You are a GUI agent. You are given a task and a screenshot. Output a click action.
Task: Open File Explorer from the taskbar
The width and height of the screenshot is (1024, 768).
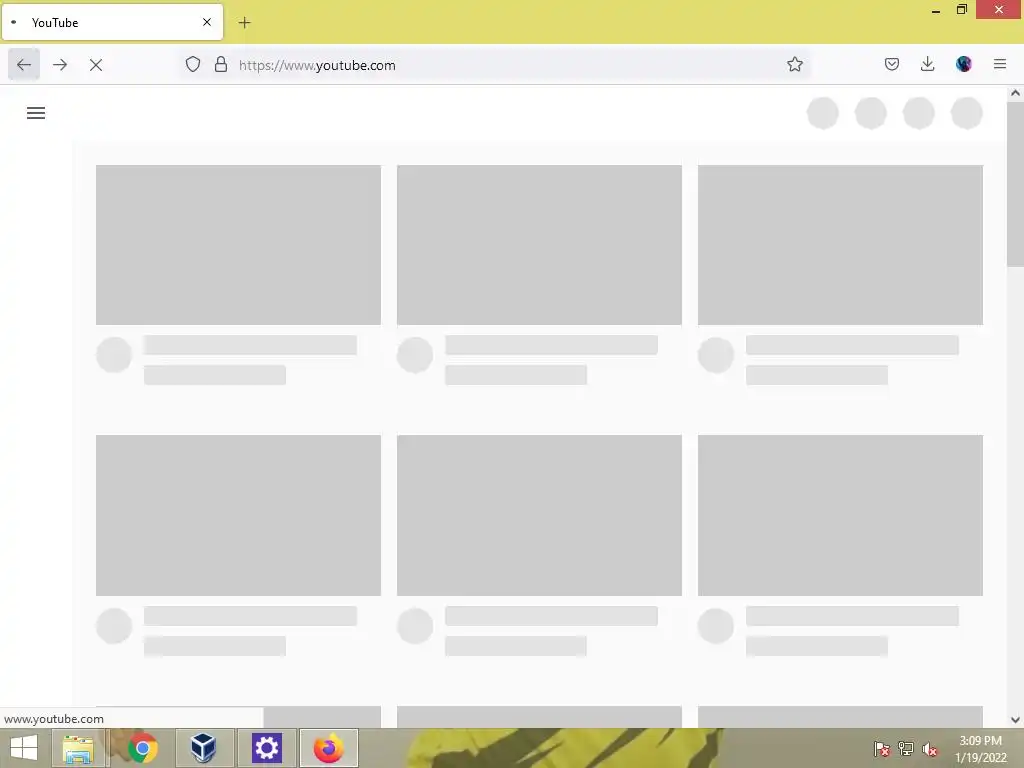pos(78,748)
